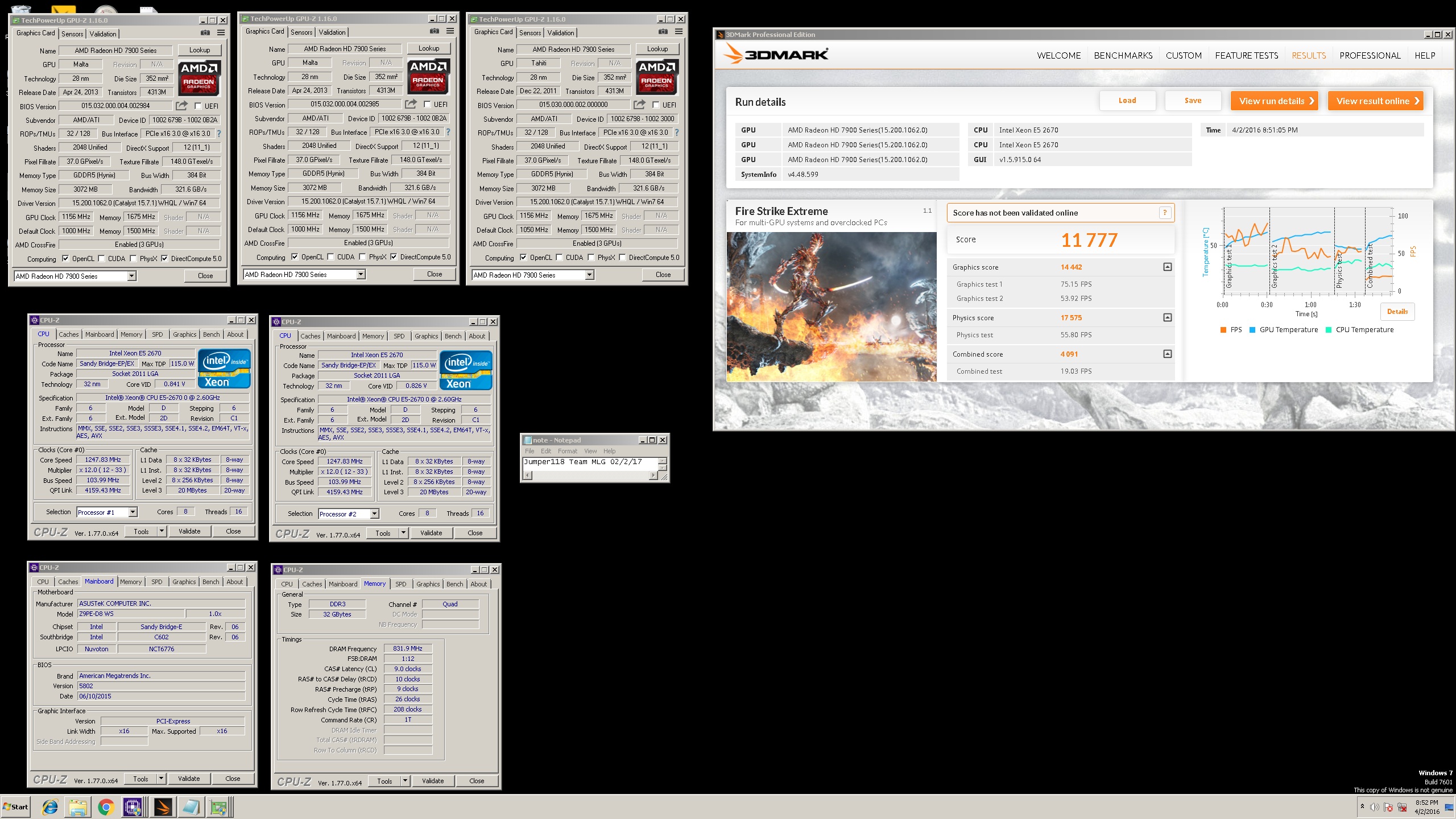Click Lookup button in GPU-Z window with BIOS 002984
Screen dimensions: 1456x819
(x=200, y=50)
